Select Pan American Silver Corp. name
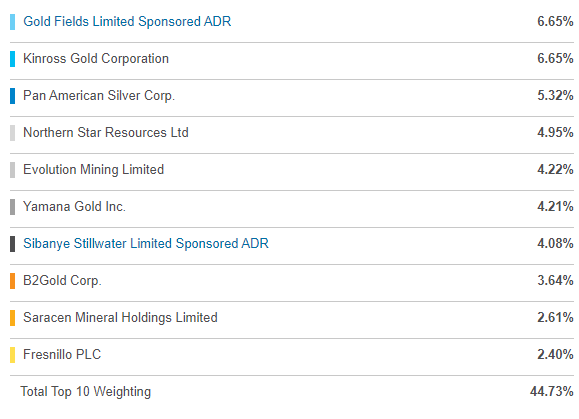 pos(99,95)
